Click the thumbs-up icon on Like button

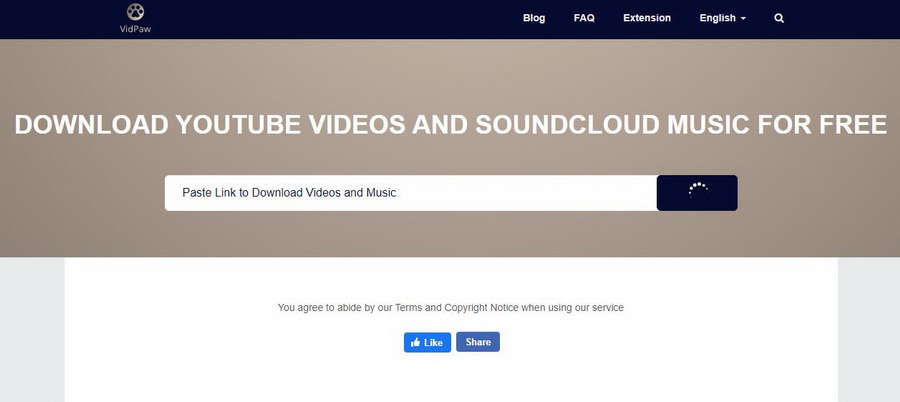pyautogui.click(x=415, y=343)
